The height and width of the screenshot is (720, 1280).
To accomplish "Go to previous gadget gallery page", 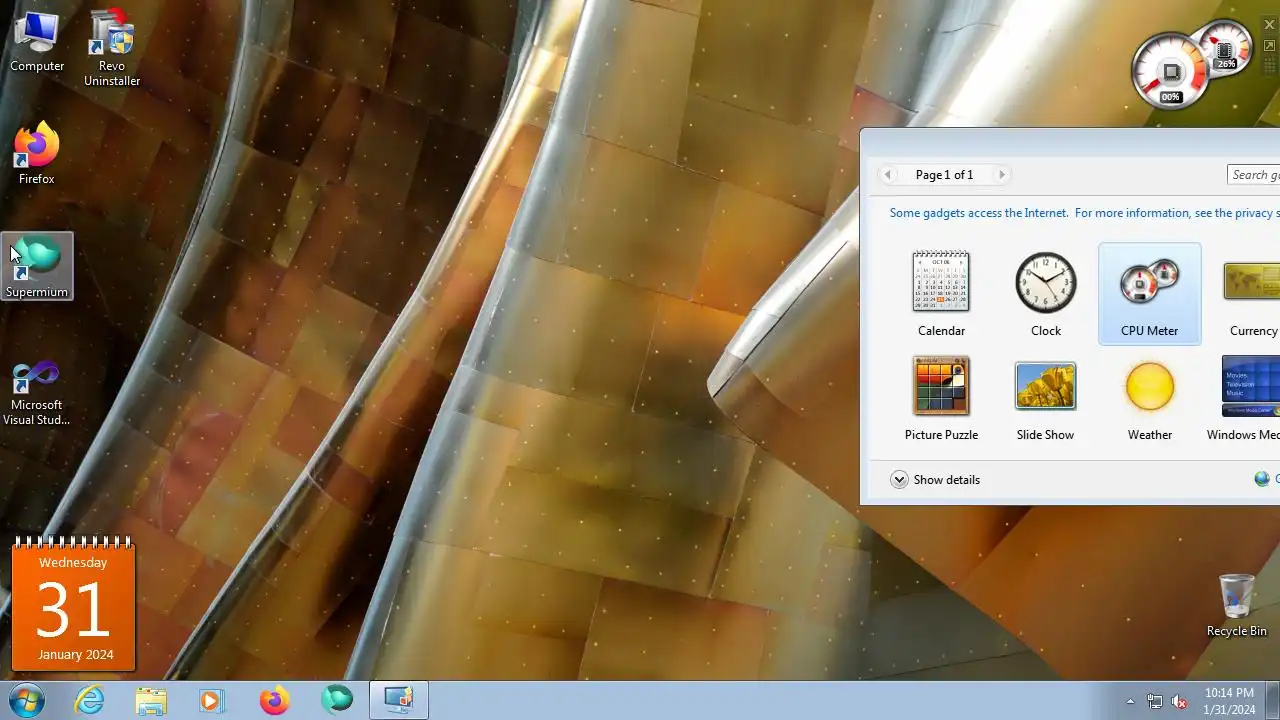I will click(888, 174).
